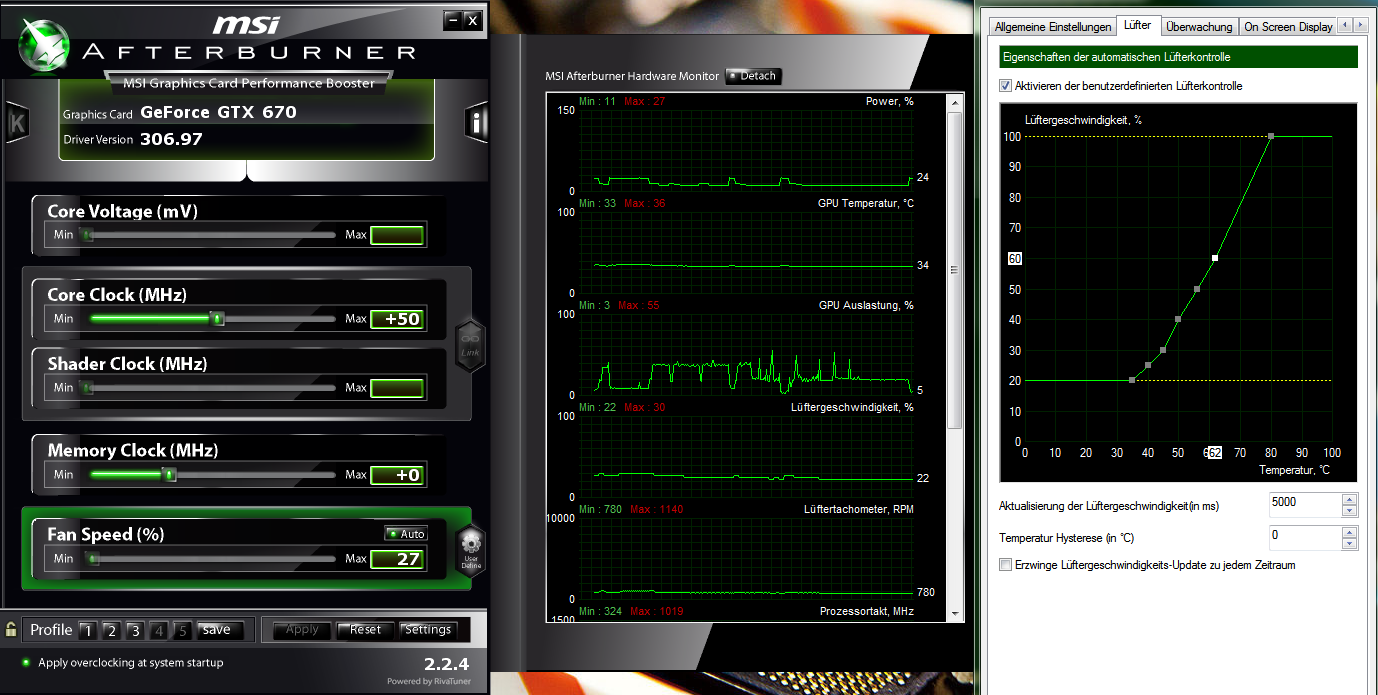Click the Core Clock slider handle
The width and height of the screenshot is (1378, 695).
tap(217, 319)
